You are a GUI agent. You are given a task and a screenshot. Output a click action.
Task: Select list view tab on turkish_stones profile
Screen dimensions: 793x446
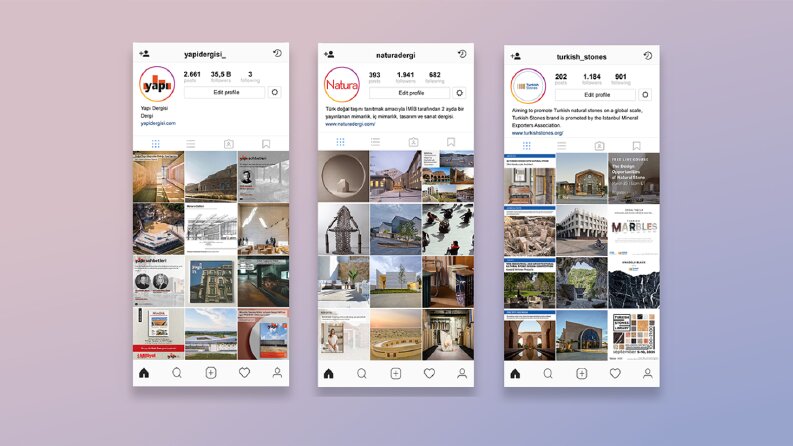click(x=561, y=146)
